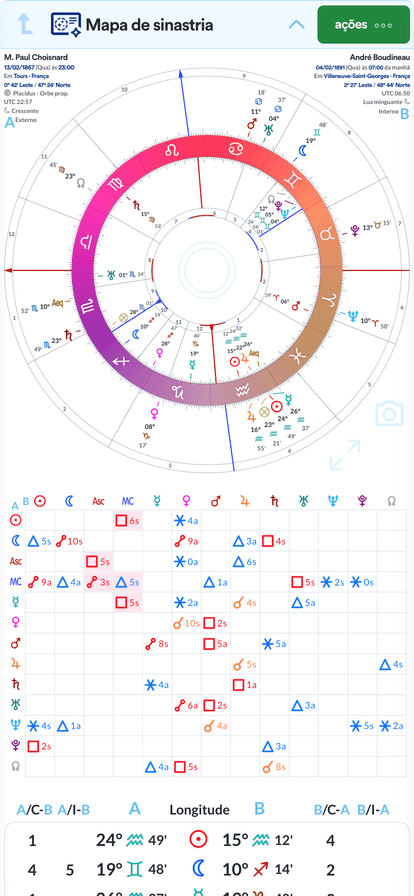
Task: Click the Externo A chart label
Action: [x=19, y=121]
